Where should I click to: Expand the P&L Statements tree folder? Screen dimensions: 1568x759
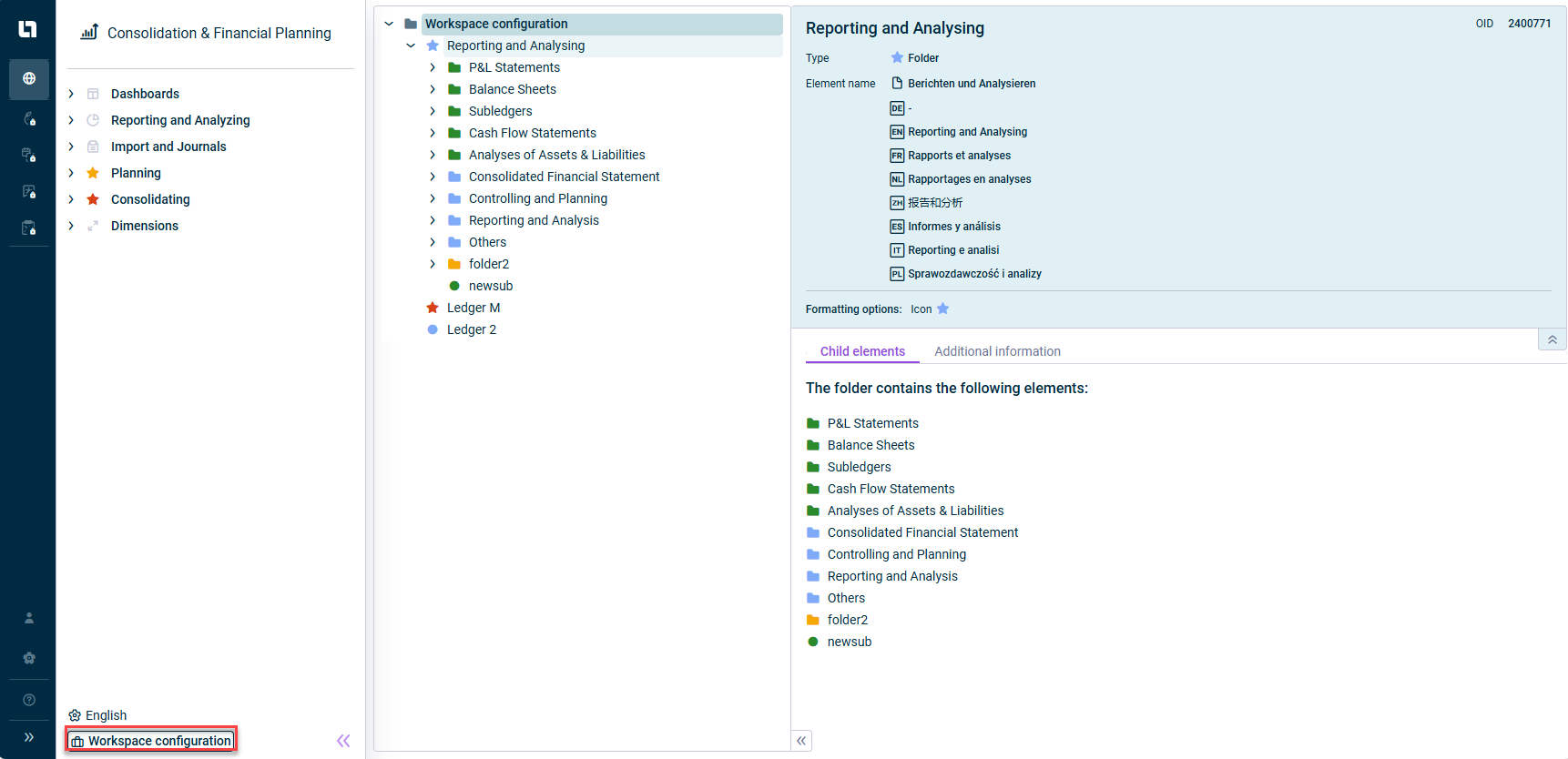(x=433, y=67)
